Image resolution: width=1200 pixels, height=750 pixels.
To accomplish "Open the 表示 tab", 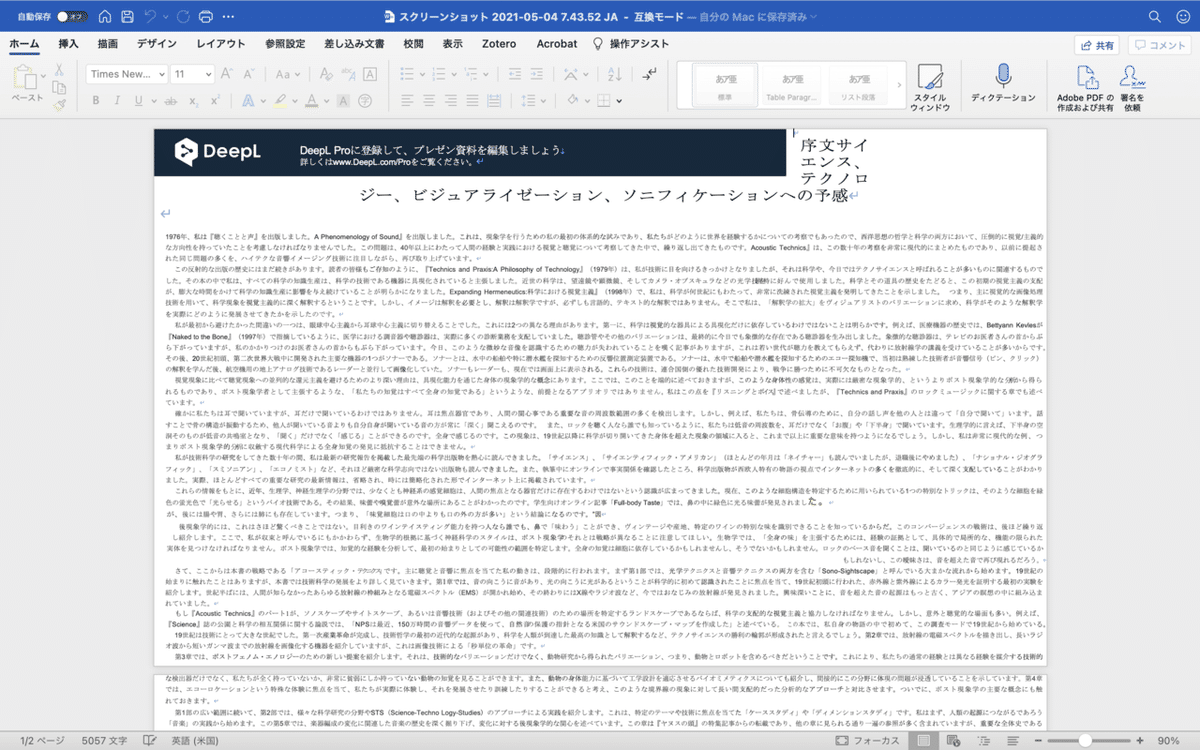I will (453, 44).
